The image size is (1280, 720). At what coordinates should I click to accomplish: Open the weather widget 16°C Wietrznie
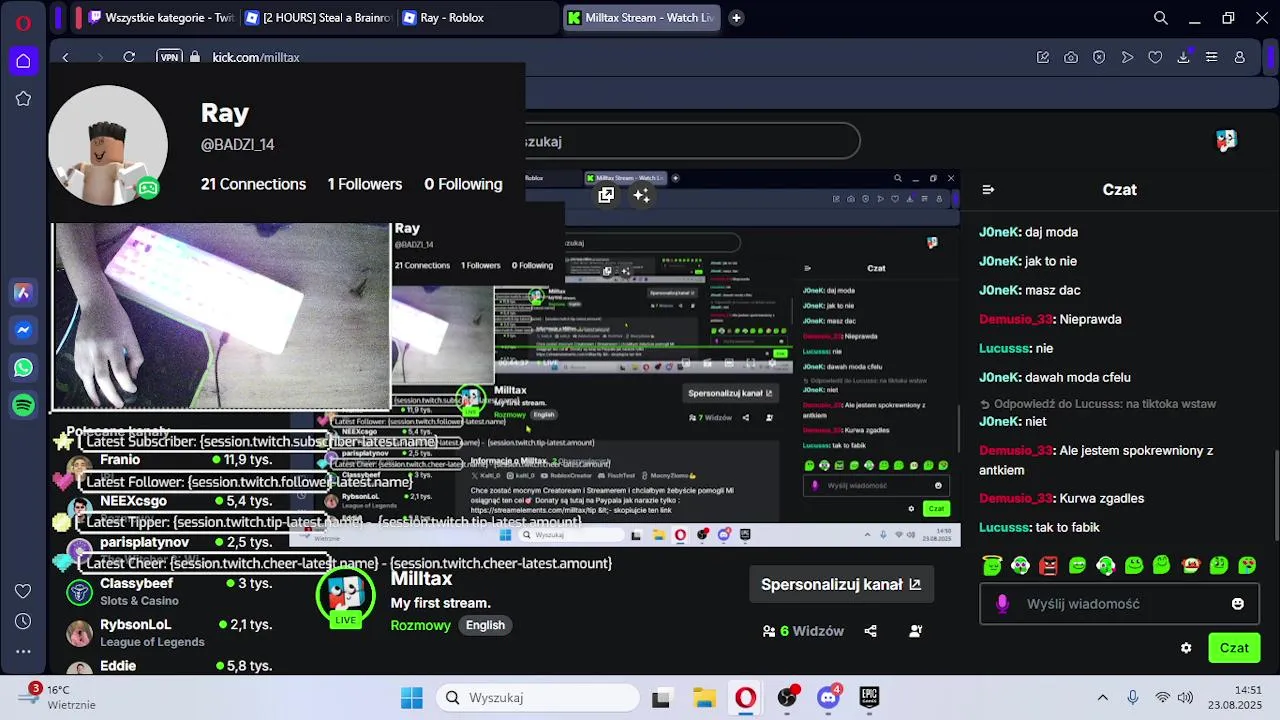pos(59,697)
